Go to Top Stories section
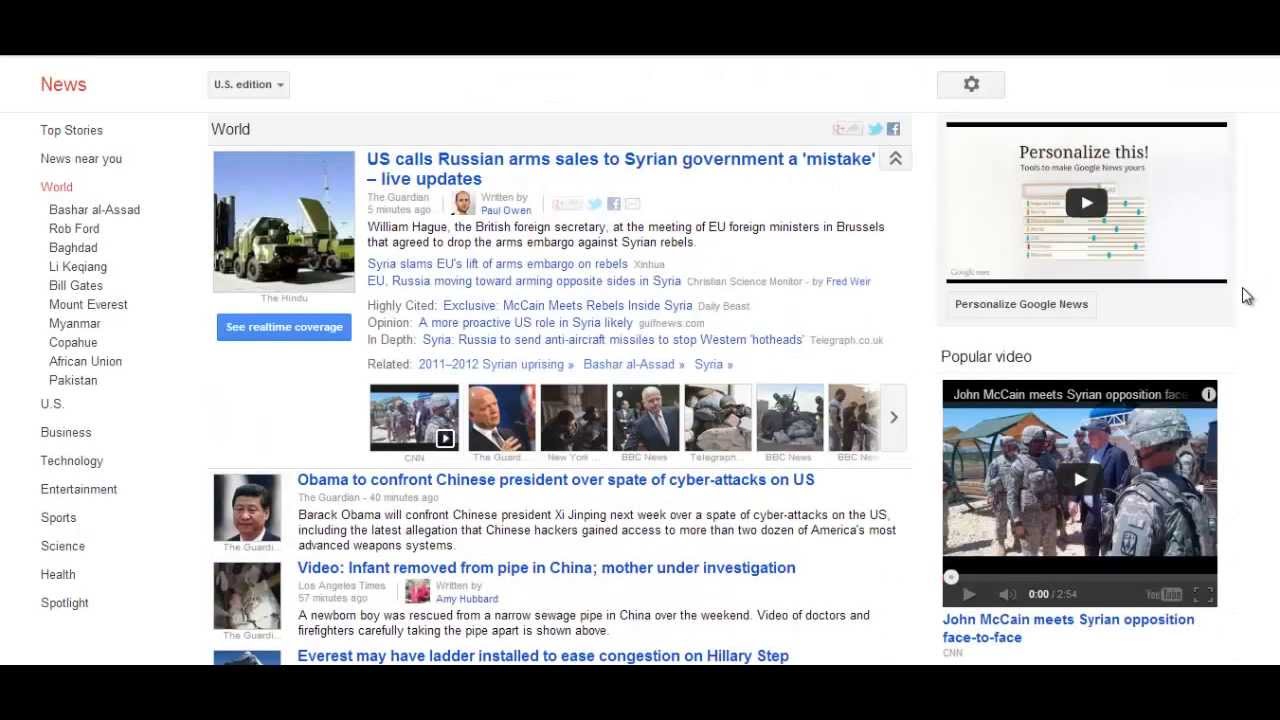Image resolution: width=1280 pixels, height=720 pixels. point(71,130)
